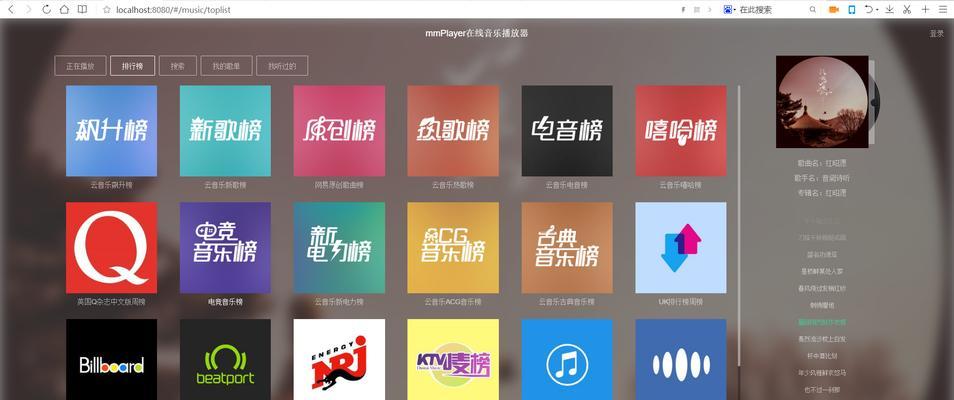Open the blue 飙升榜 chart cover

[111, 130]
